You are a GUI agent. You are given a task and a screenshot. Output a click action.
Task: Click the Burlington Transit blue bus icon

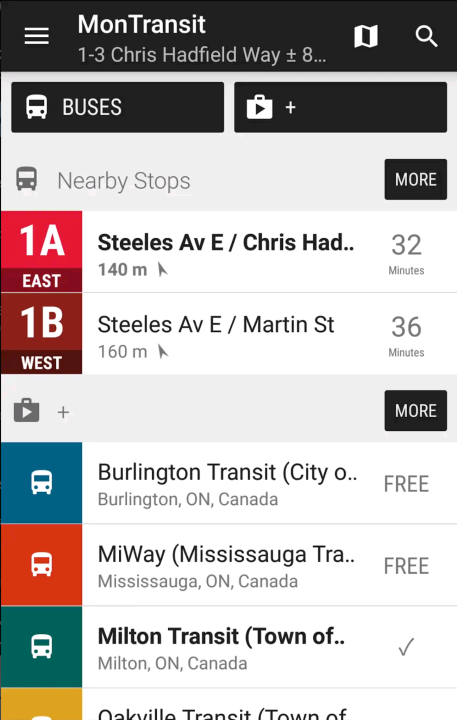[x=41, y=483]
